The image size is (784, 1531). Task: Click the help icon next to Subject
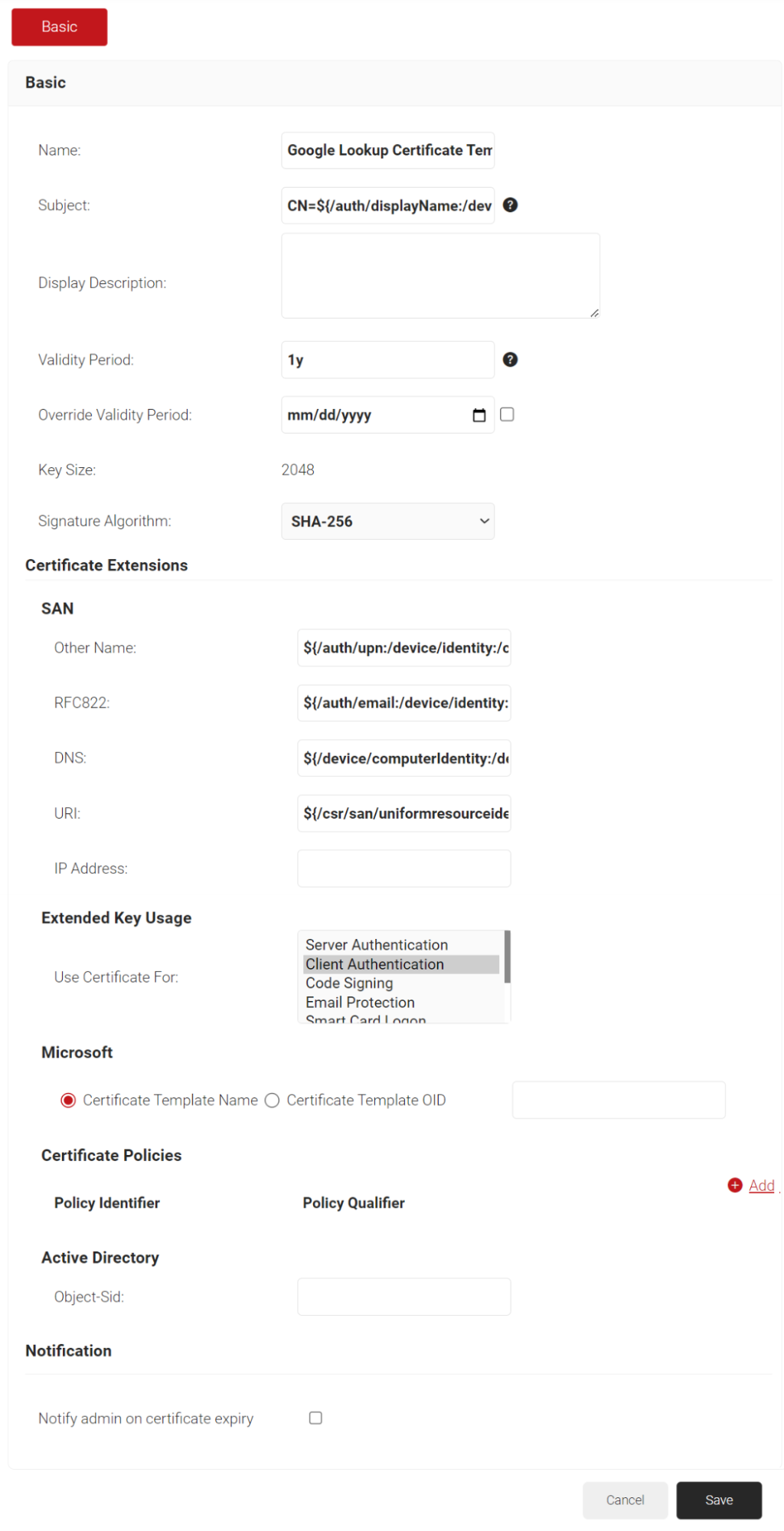coord(510,205)
